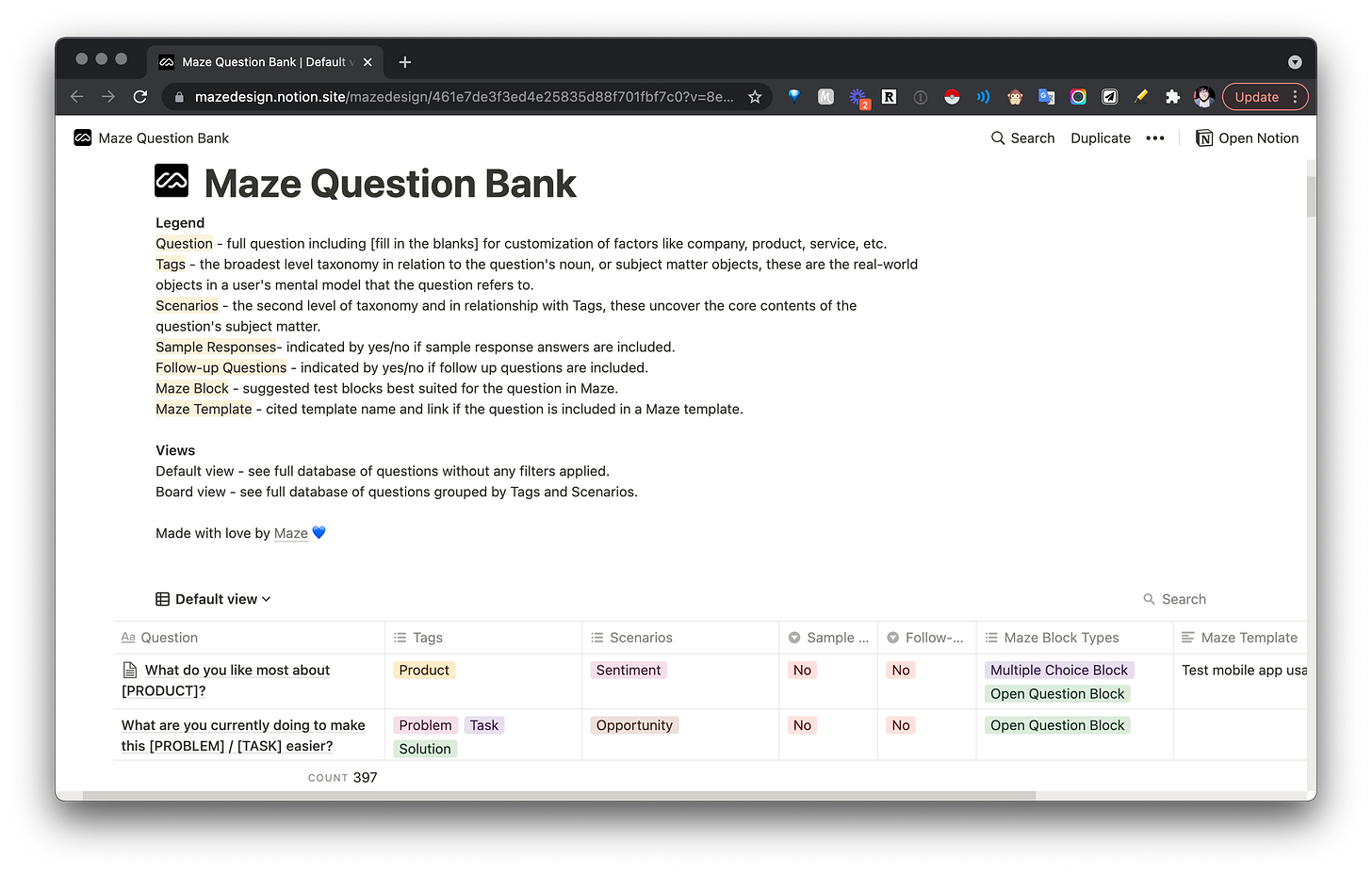Open 'What do you like most about' row
The width and height of the screenshot is (1372, 874).
pos(227,680)
